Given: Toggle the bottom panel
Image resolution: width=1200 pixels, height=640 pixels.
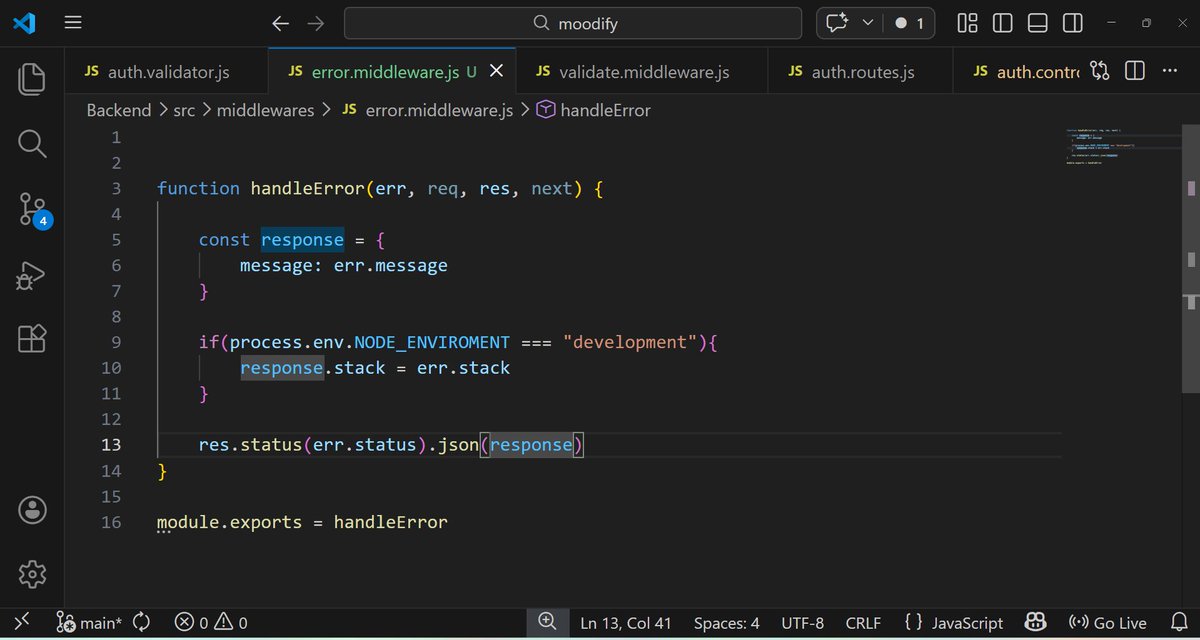Looking at the screenshot, I should (x=1037, y=23).
